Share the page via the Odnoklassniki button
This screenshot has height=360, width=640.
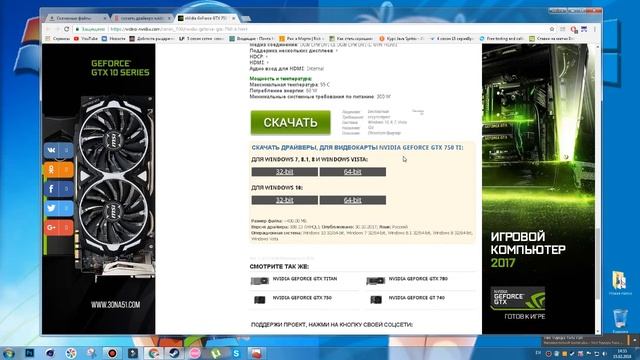click(x=58, y=169)
